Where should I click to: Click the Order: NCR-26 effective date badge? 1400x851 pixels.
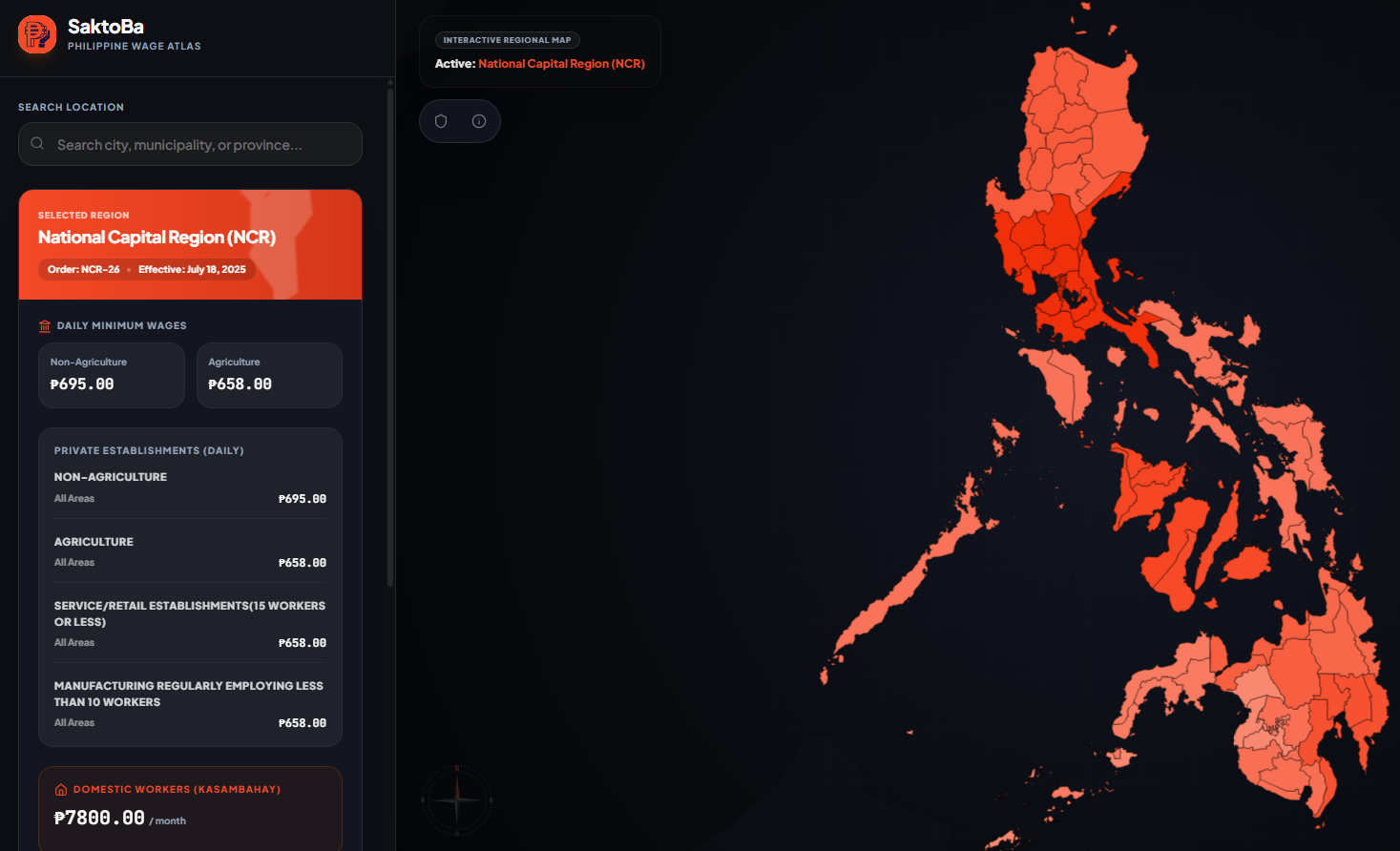147,269
